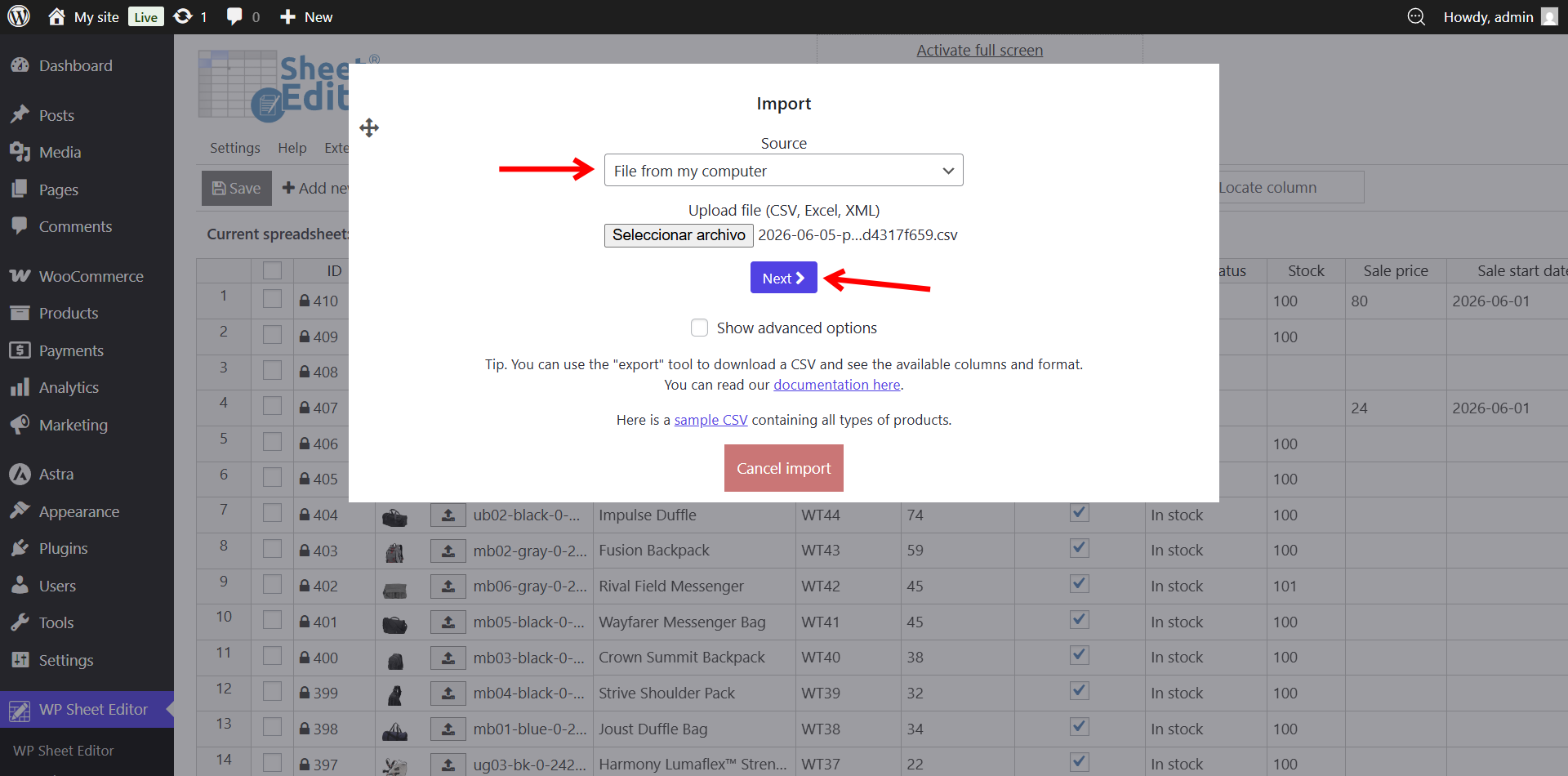This screenshot has height=776, width=1568.
Task: Open the WordPress logo menu
Action: click(x=19, y=16)
